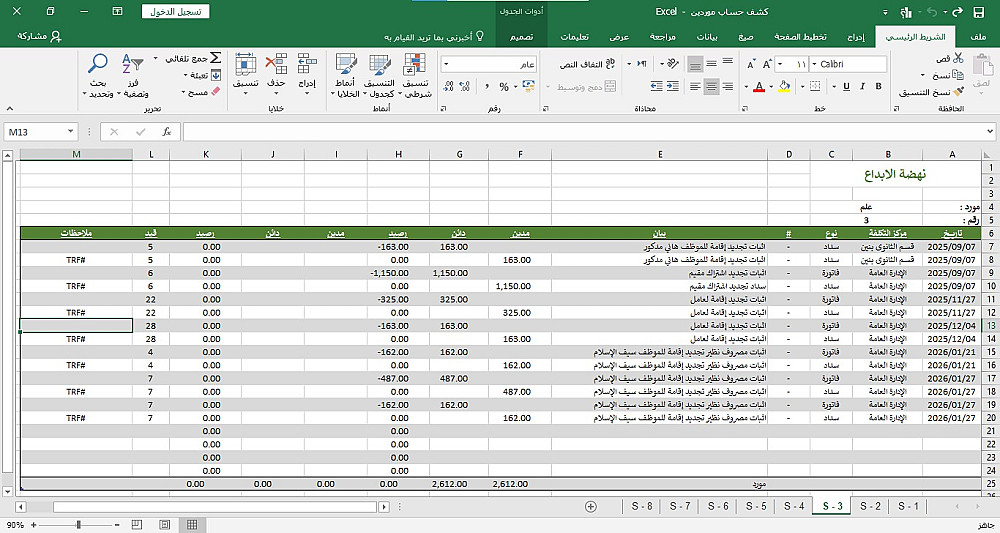Image resolution: width=1000 pixels, height=533 pixels.
Task: Open Conditional Formatting (تنسيق شرطي)
Action: tap(415, 75)
